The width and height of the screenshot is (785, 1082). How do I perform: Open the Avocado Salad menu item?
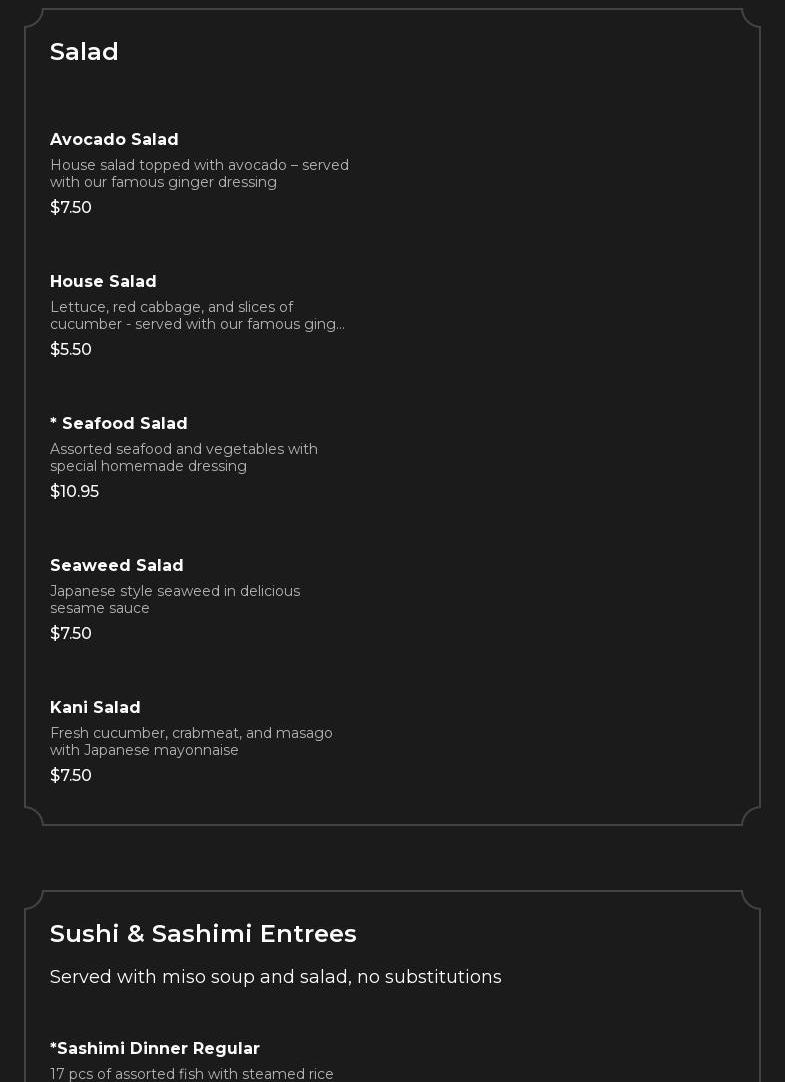coord(114,140)
